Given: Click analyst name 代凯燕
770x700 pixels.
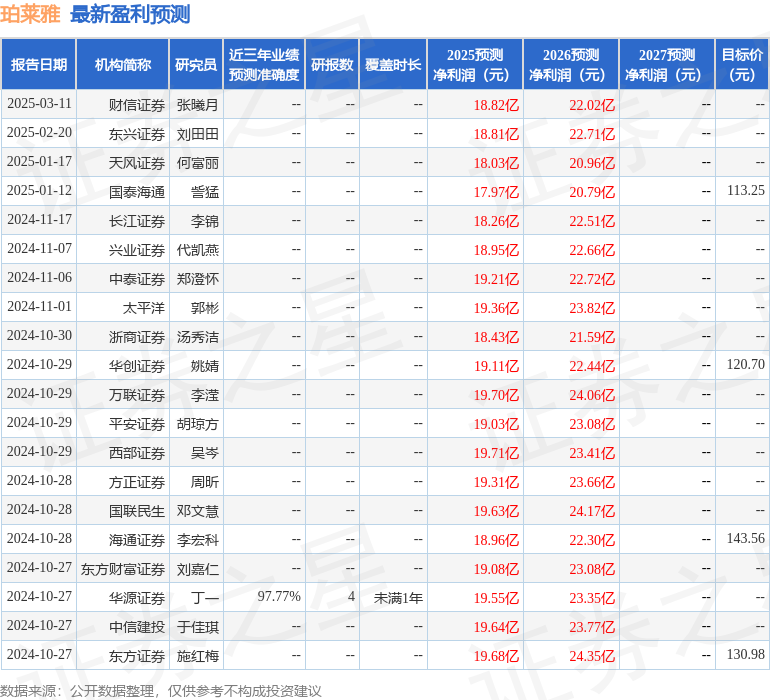Looking at the screenshot, I should [x=197, y=250].
